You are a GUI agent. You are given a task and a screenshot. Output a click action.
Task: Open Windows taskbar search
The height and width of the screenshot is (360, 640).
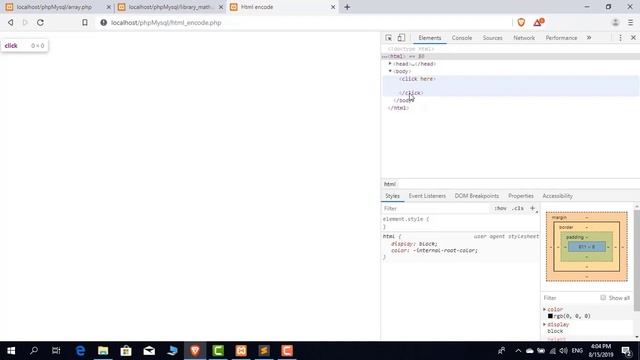pyautogui.click(x=34, y=351)
